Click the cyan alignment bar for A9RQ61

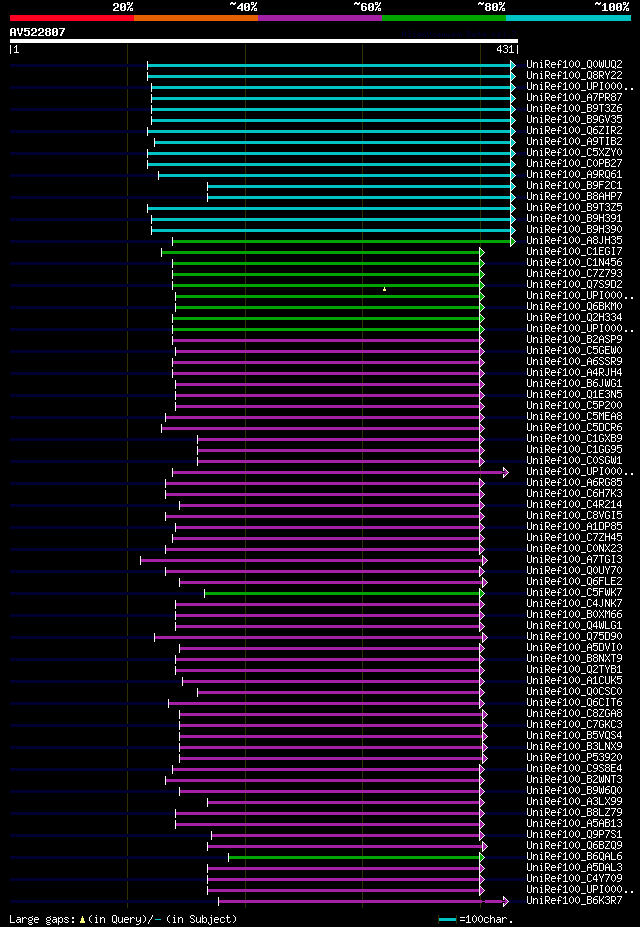pos(335,176)
